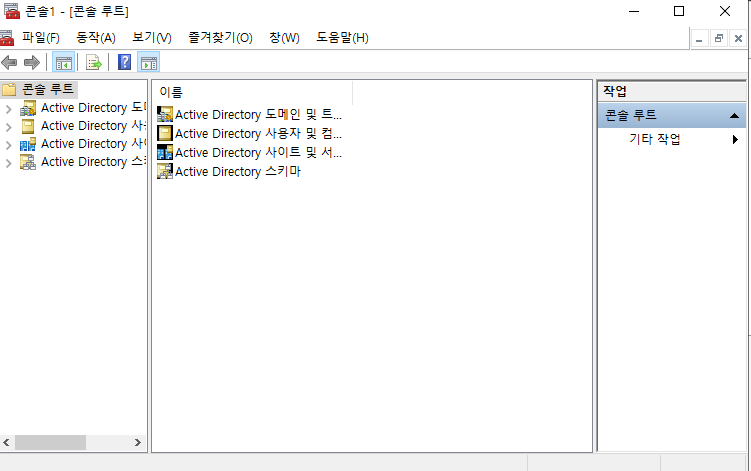751x471 pixels.
Task: Click tree scrollbar right arrow
Action: point(138,442)
